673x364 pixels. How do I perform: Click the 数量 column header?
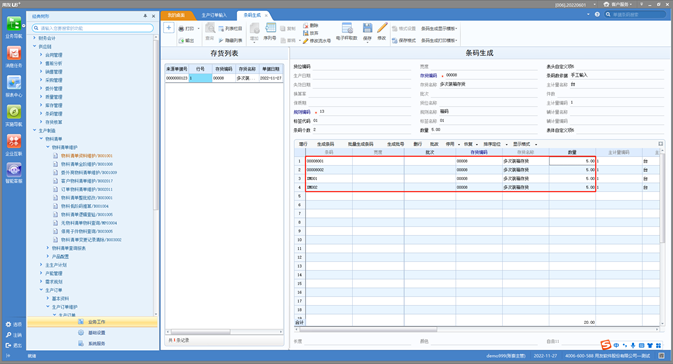pos(572,152)
